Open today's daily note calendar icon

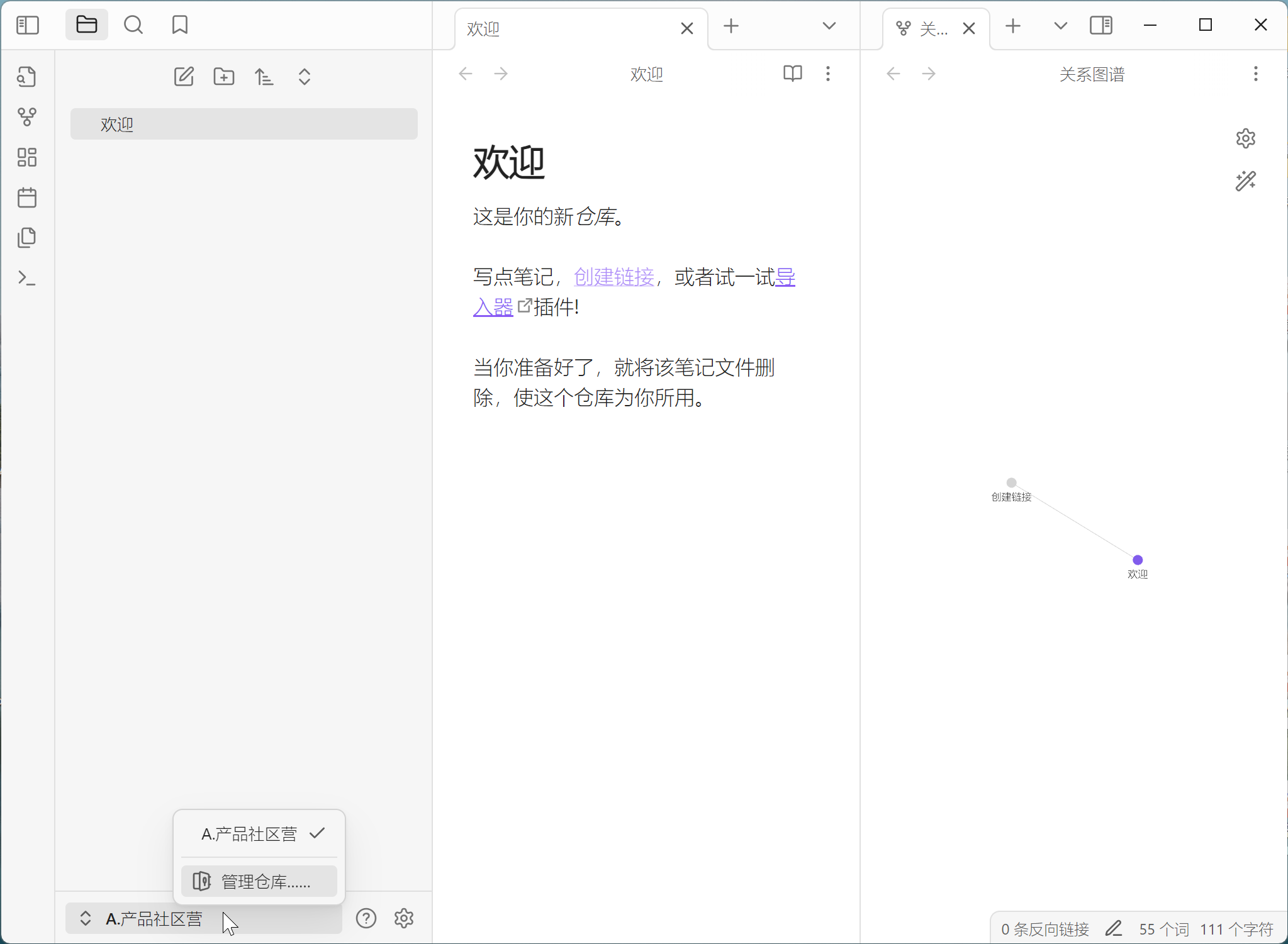pos(27,197)
